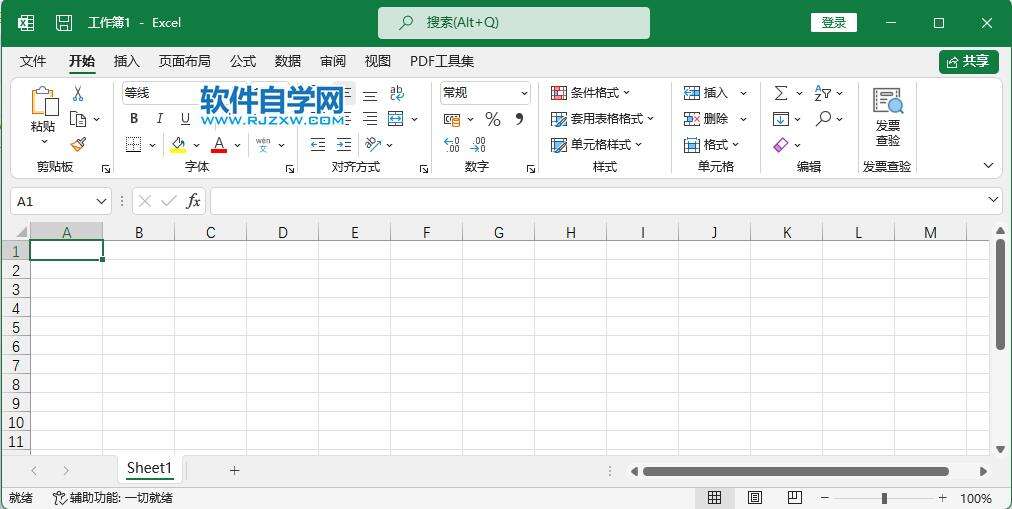The image size is (1012, 509).
Task: Select the Sheet1 worksheet tab
Action: [x=150, y=468]
